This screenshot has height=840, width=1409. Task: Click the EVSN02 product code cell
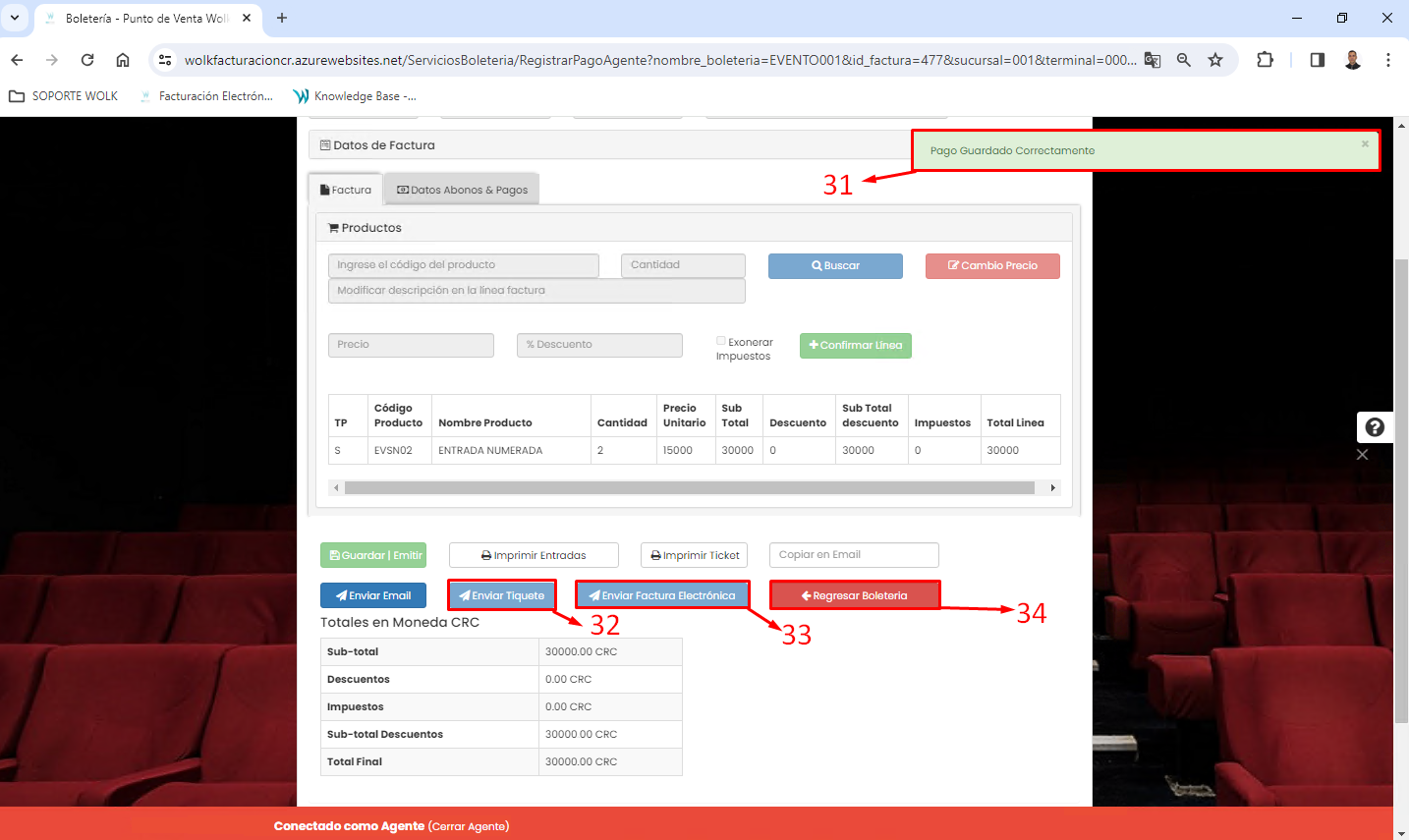tap(400, 450)
